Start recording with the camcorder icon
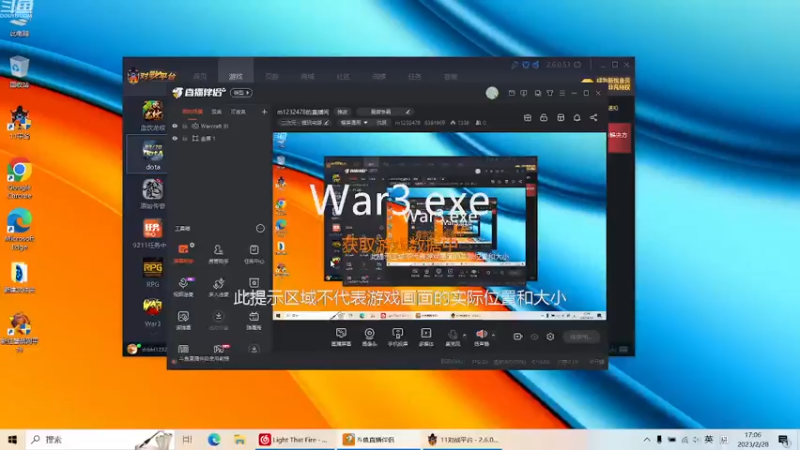The width and height of the screenshot is (800, 450). coord(517,337)
